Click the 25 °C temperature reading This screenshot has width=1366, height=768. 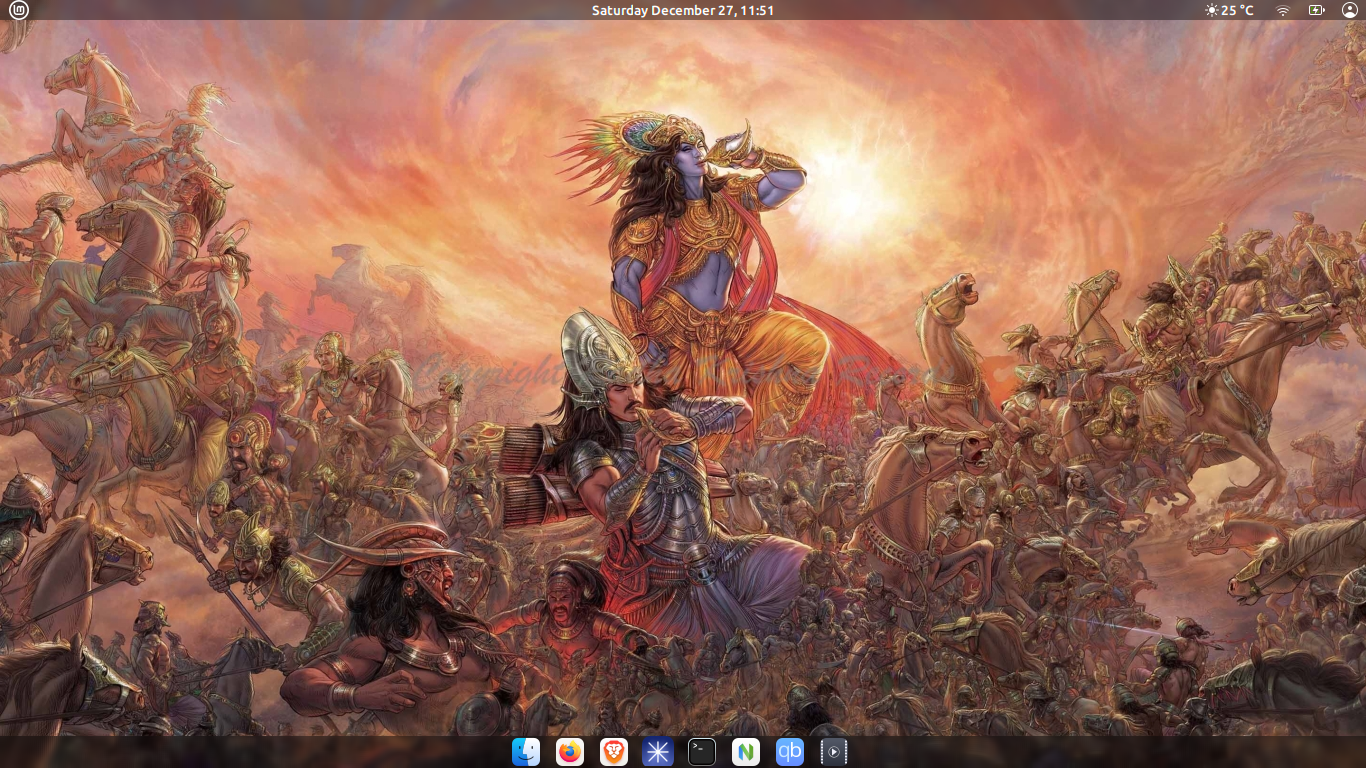1238,10
